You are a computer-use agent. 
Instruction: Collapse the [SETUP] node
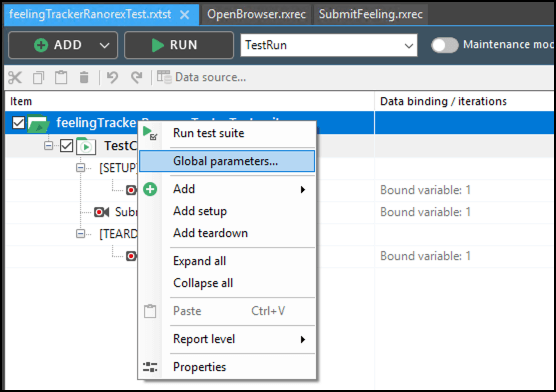(x=80, y=167)
